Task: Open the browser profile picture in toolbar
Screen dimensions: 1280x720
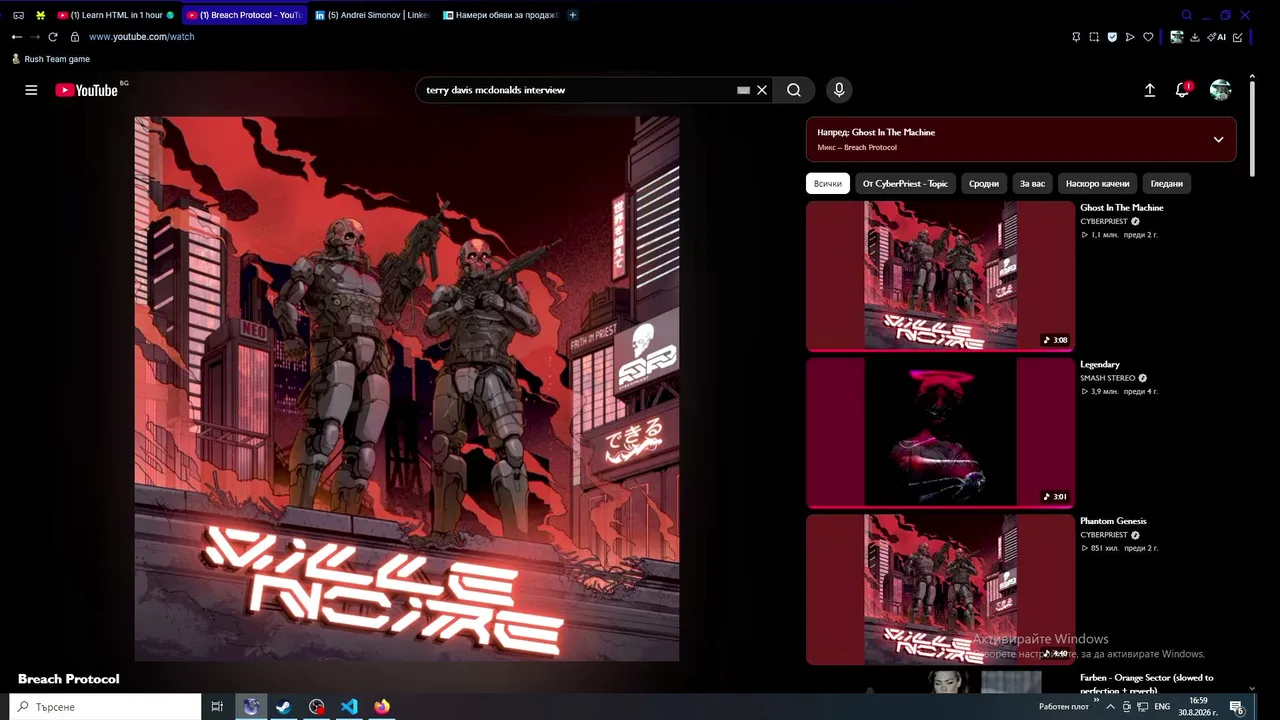Action: [x=1177, y=37]
